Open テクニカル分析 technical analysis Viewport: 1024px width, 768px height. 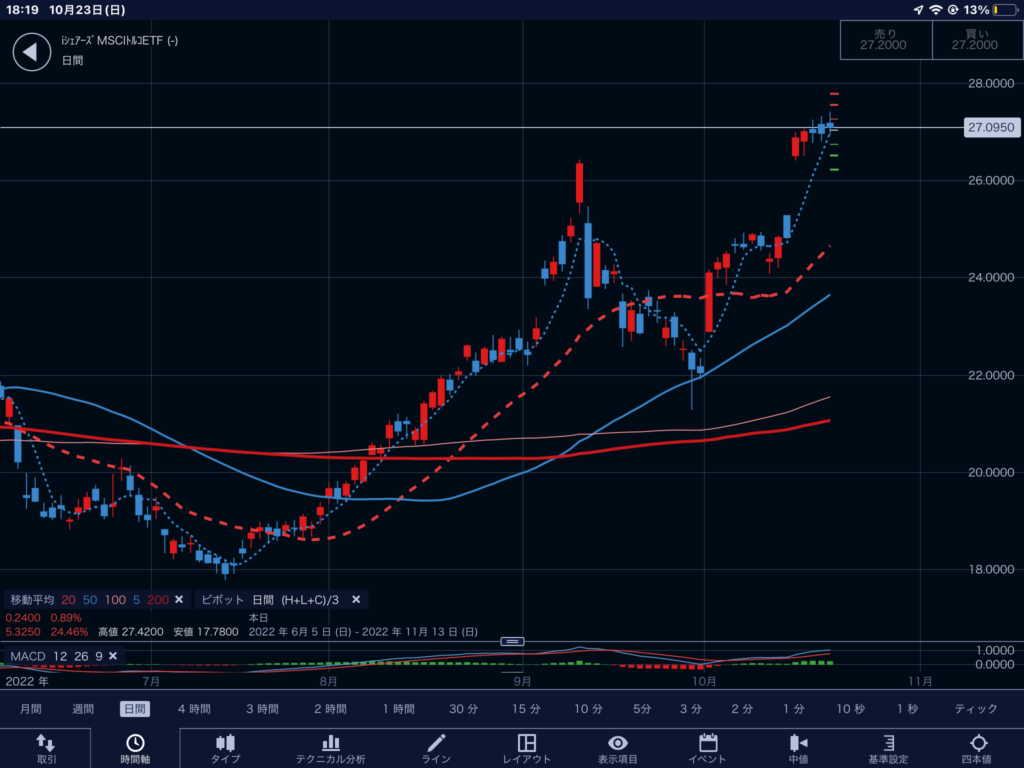[330, 748]
